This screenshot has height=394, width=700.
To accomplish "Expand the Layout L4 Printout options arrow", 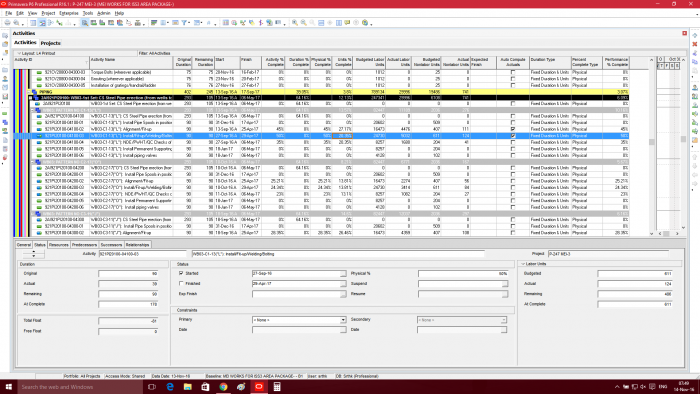I will (19, 53).
